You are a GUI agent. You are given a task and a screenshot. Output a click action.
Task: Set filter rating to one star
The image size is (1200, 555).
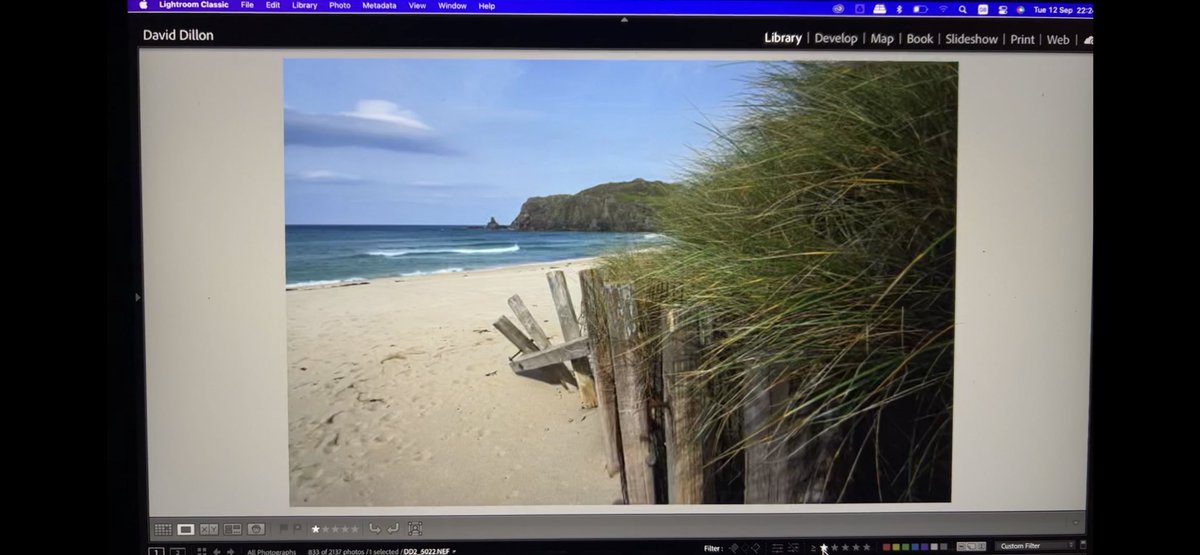coord(824,548)
